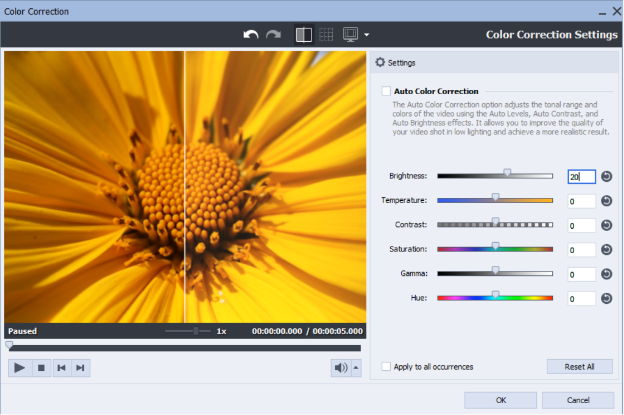The image size is (624, 415).
Task: Reset the Brightness value
Action: [x=606, y=176]
